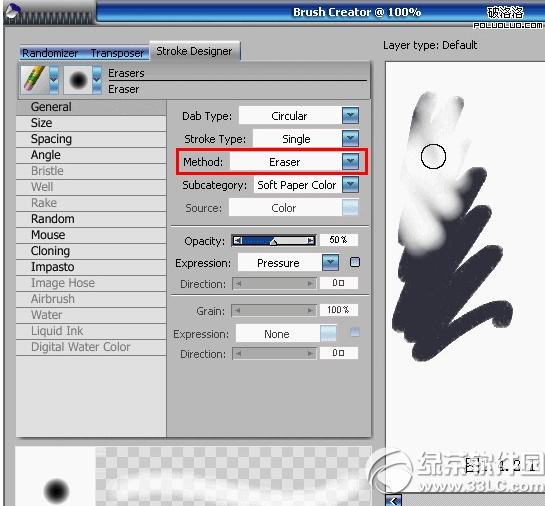Image resolution: width=545 pixels, height=506 pixels.
Task: Open the Spacing settings category
Action: [x=91, y=139]
